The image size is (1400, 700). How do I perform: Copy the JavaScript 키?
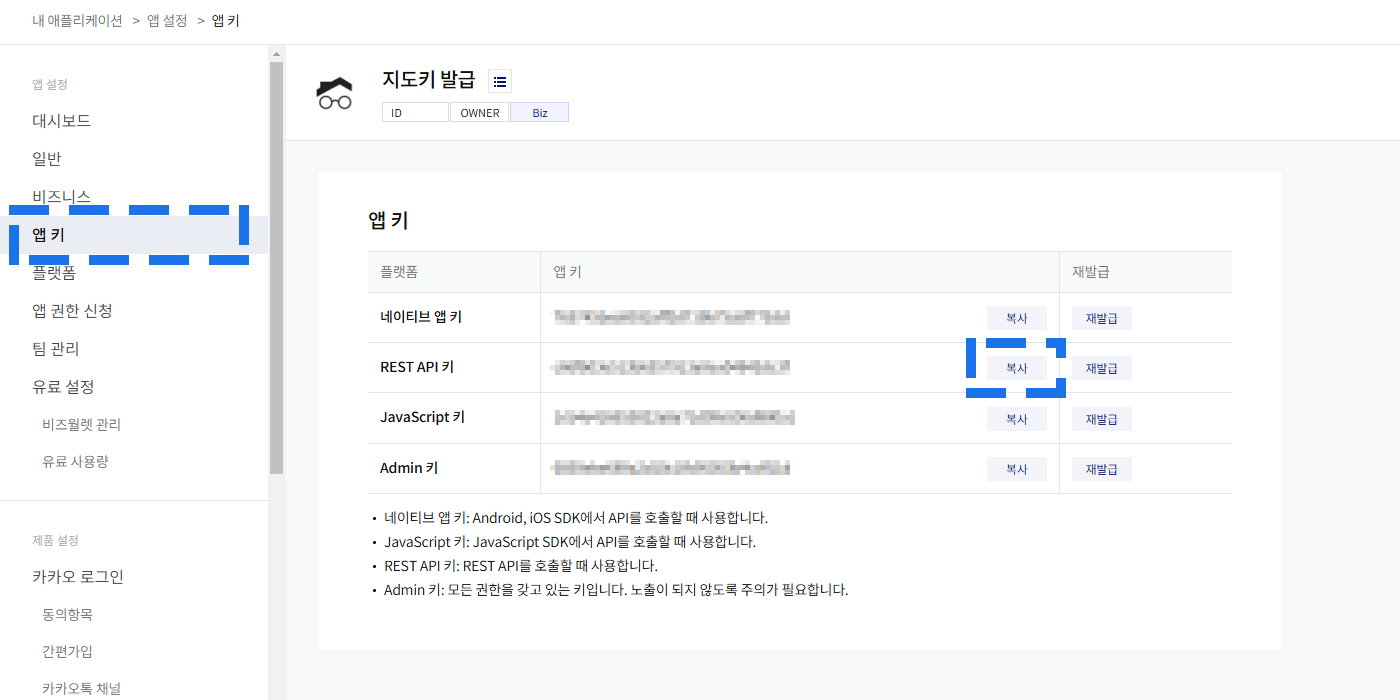(1016, 419)
